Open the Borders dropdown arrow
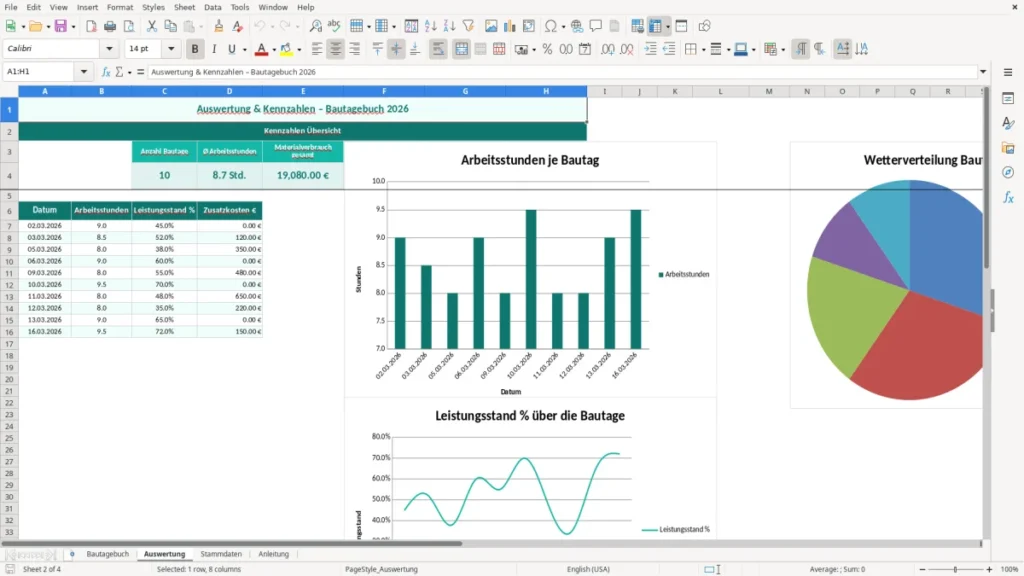 tap(703, 50)
